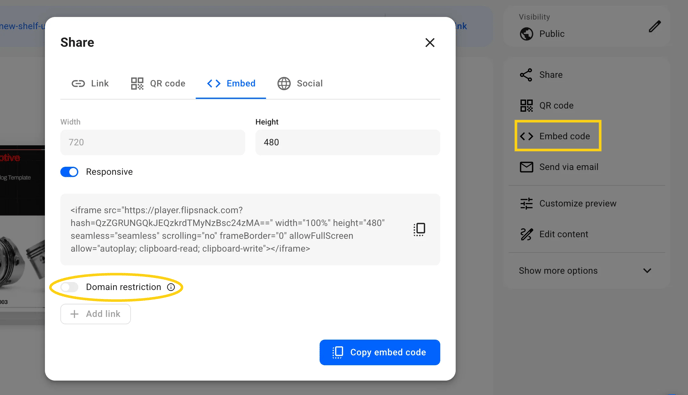Screen dimensions: 688x395
Task: Edit visibility with the pencil icon
Action: click(x=654, y=27)
